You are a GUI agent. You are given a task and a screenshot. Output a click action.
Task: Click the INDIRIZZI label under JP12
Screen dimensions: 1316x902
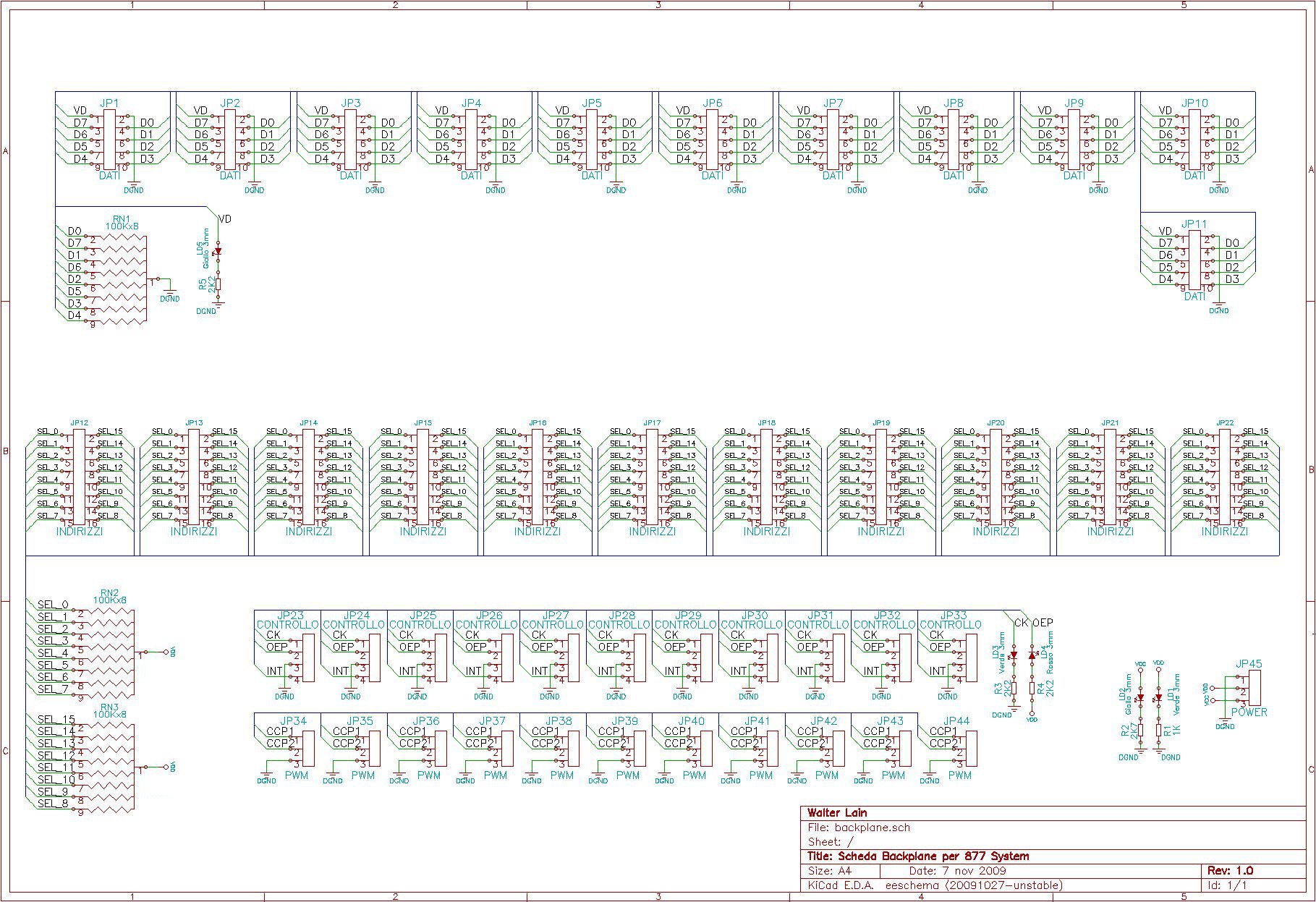click(x=80, y=532)
